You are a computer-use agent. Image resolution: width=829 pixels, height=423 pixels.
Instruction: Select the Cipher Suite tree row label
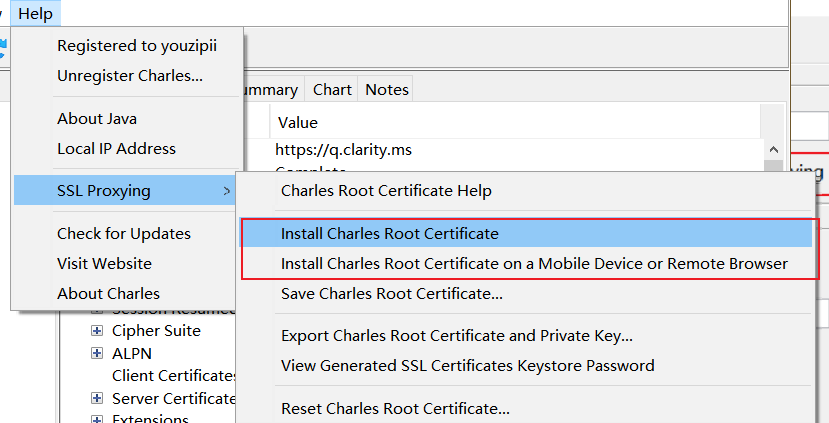tap(156, 331)
